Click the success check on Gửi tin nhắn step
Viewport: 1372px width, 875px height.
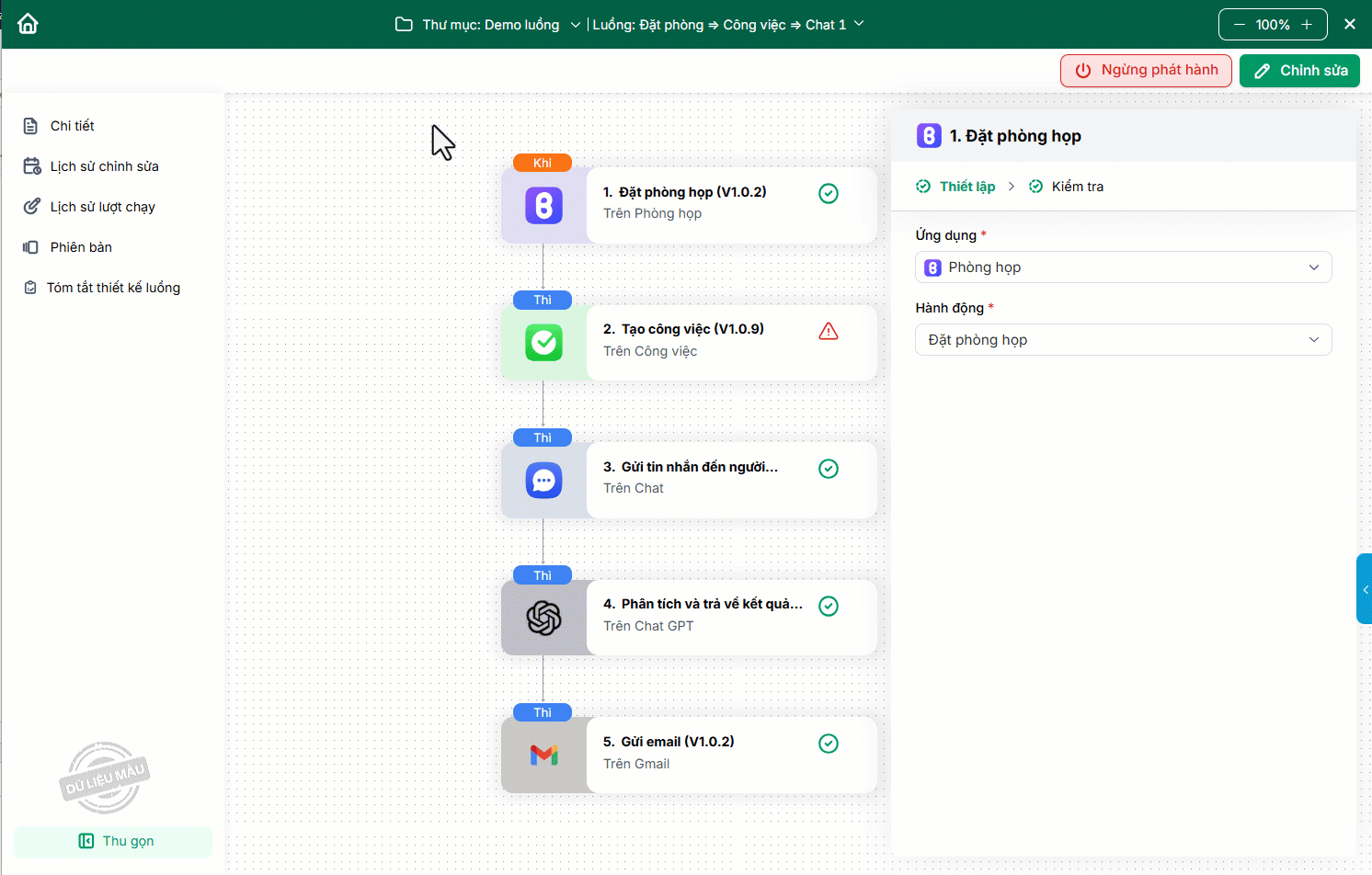click(829, 469)
